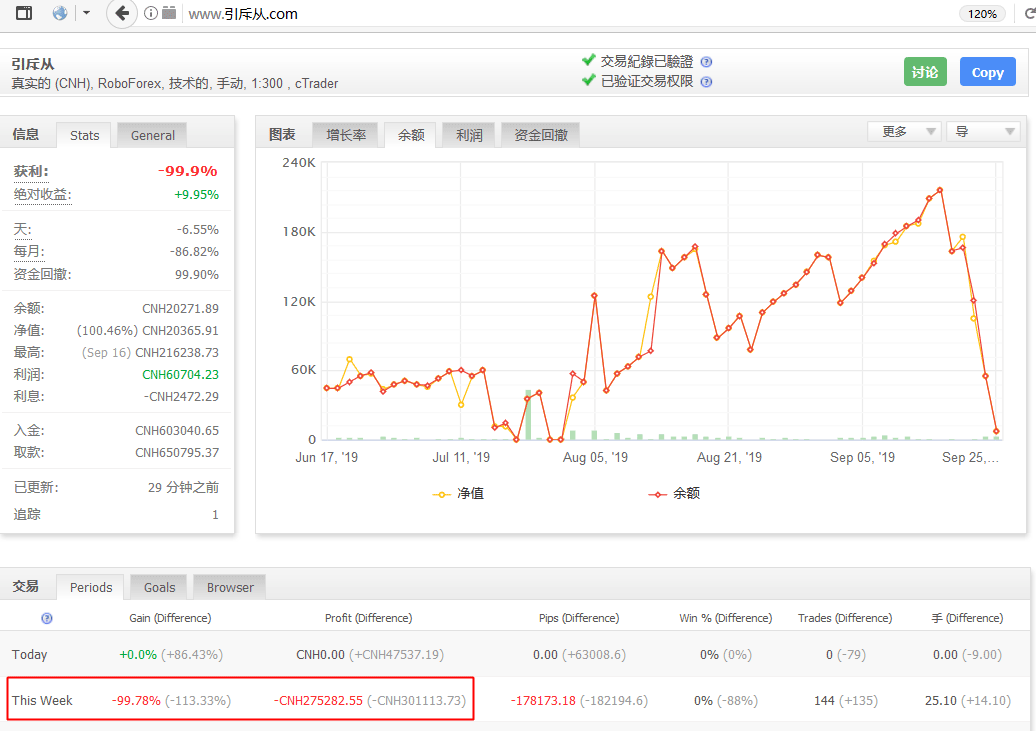Click the last data point on balance chart
The width and height of the screenshot is (1036, 731).
[x=996, y=431]
